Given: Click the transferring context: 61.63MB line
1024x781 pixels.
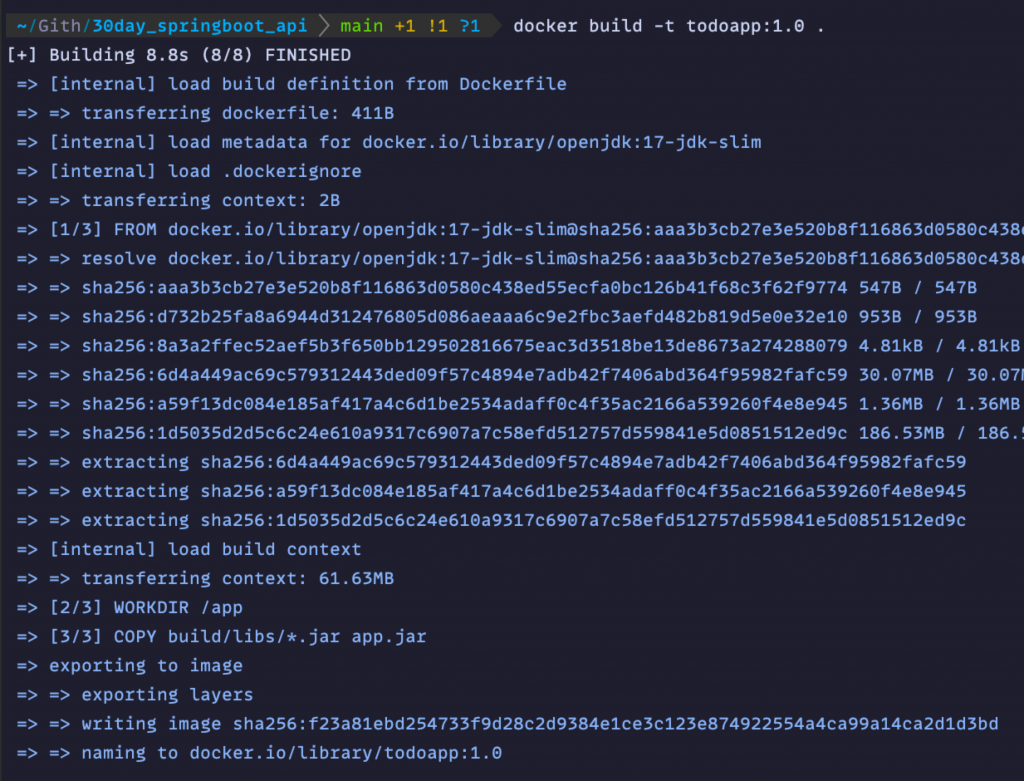Looking at the screenshot, I should (237, 579).
